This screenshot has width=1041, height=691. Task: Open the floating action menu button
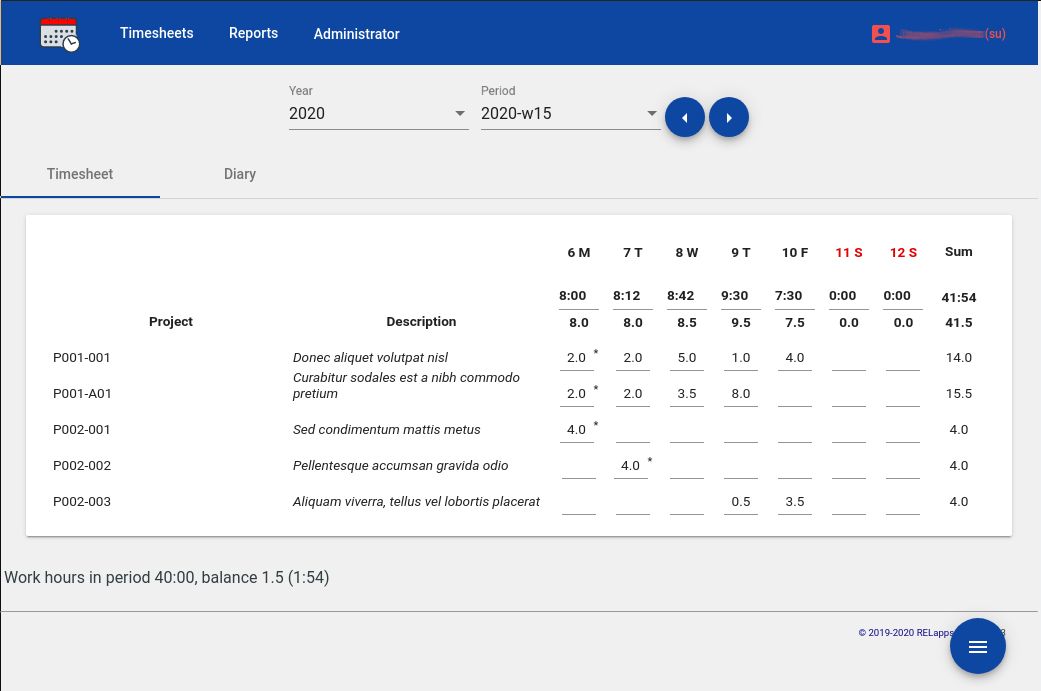(978, 646)
